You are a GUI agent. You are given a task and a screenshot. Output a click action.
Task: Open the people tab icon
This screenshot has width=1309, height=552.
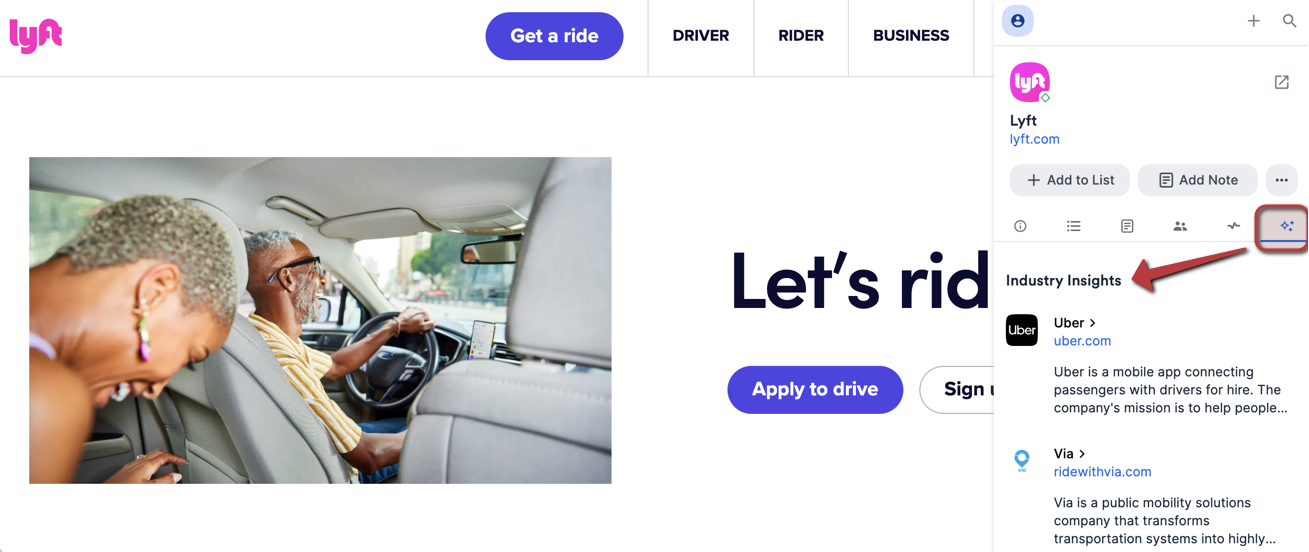(x=1180, y=226)
